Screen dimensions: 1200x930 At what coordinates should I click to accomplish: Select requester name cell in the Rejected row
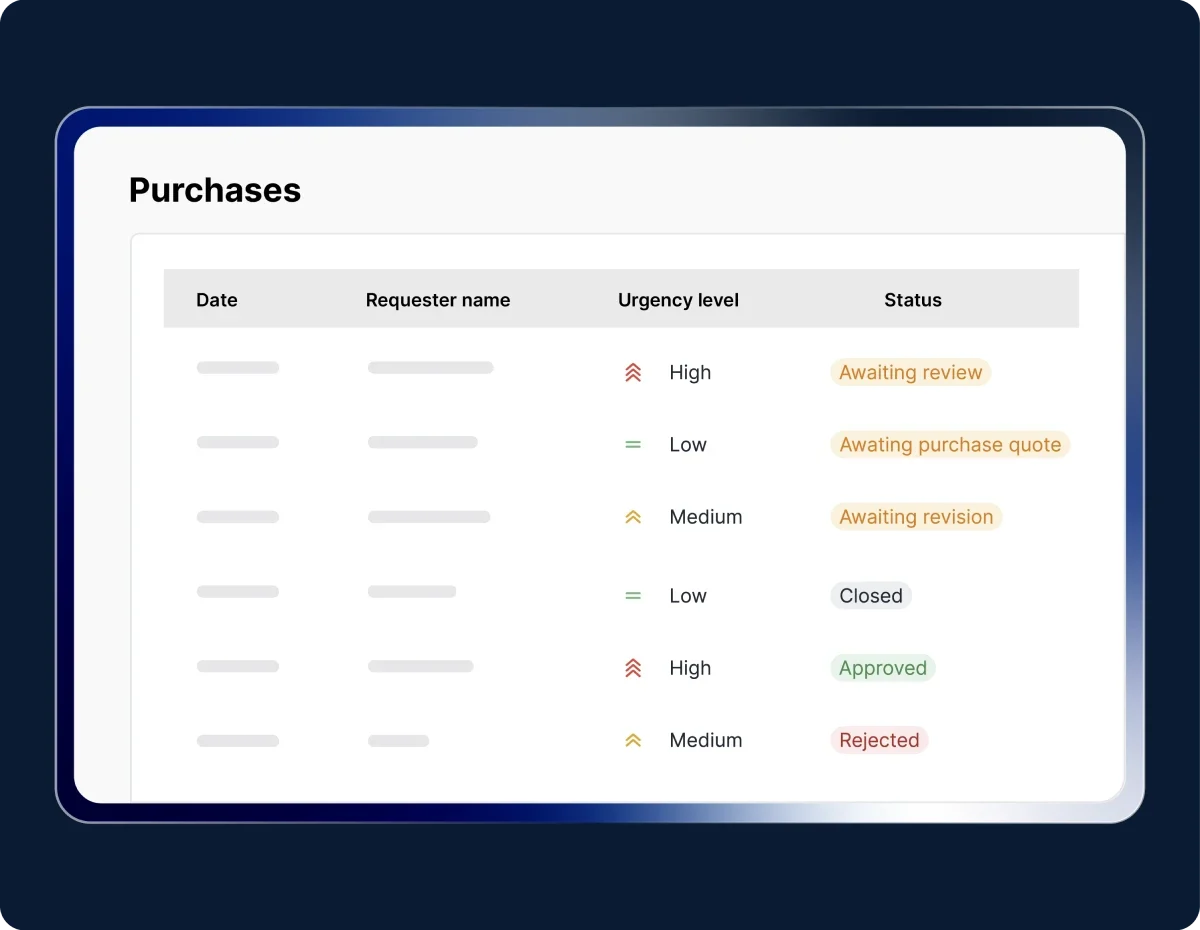click(x=398, y=741)
